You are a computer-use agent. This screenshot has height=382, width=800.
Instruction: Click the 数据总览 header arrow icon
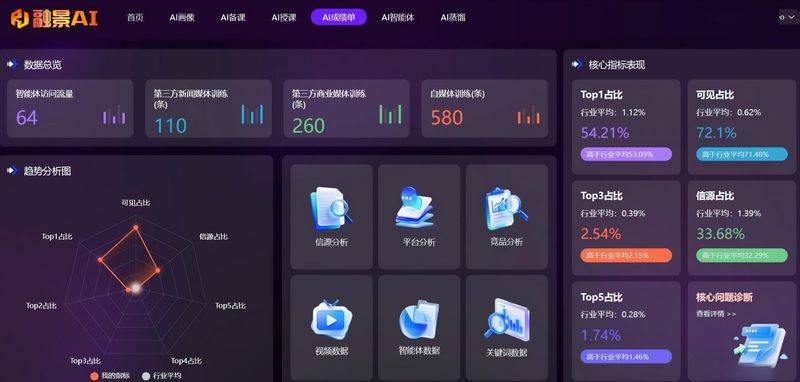12,65
